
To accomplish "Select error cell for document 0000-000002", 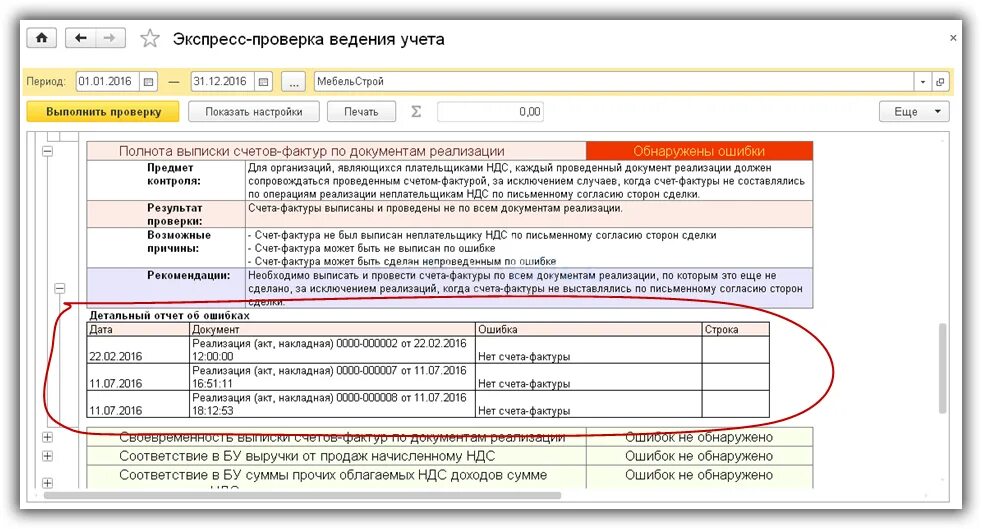I will click(589, 350).
